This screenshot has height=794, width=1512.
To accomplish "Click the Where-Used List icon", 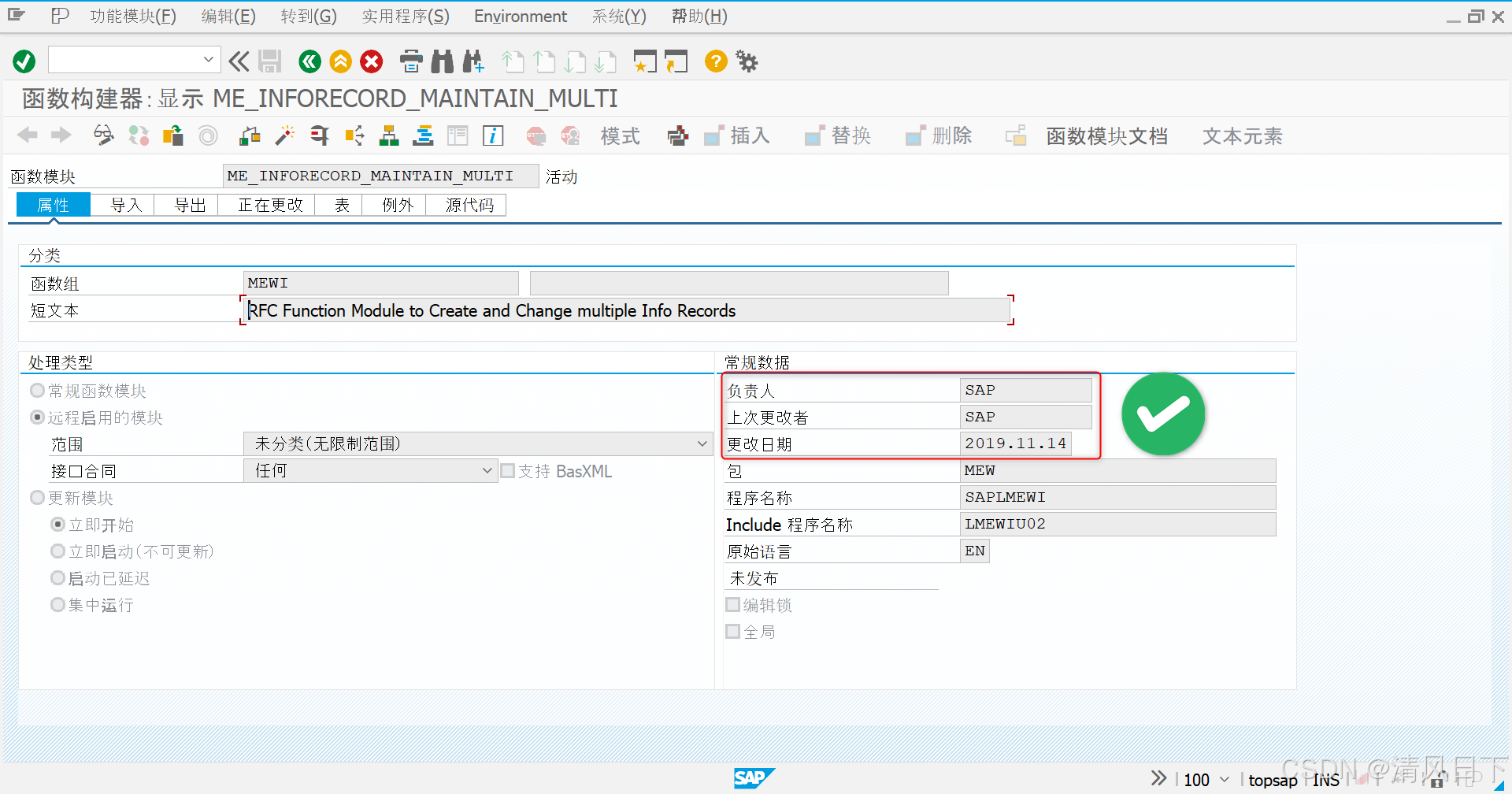I will pos(354,135).
